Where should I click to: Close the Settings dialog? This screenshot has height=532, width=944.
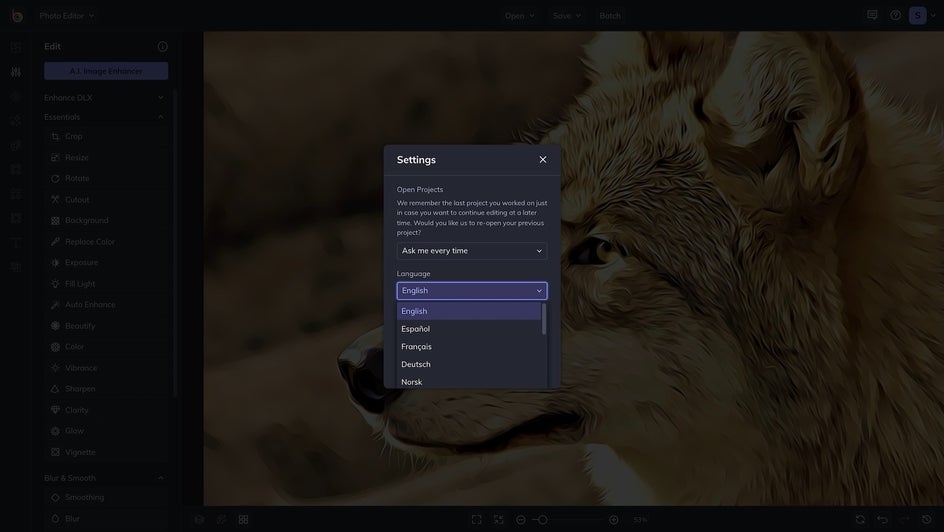pos(542,159)
